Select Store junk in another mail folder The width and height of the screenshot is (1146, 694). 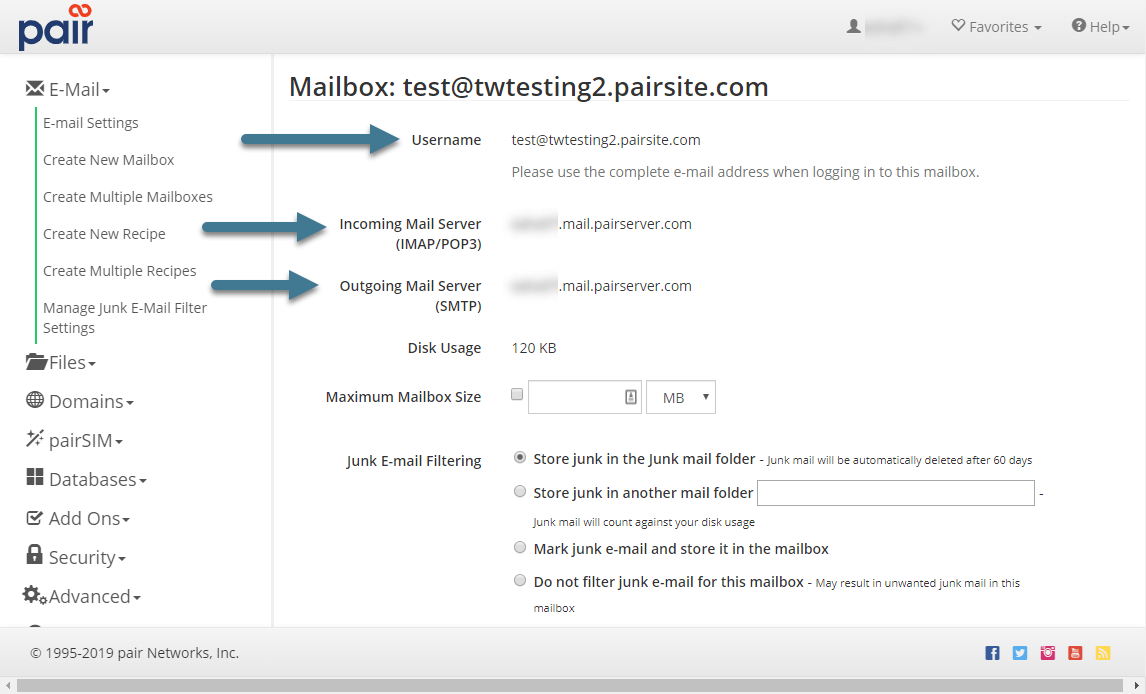520,491
